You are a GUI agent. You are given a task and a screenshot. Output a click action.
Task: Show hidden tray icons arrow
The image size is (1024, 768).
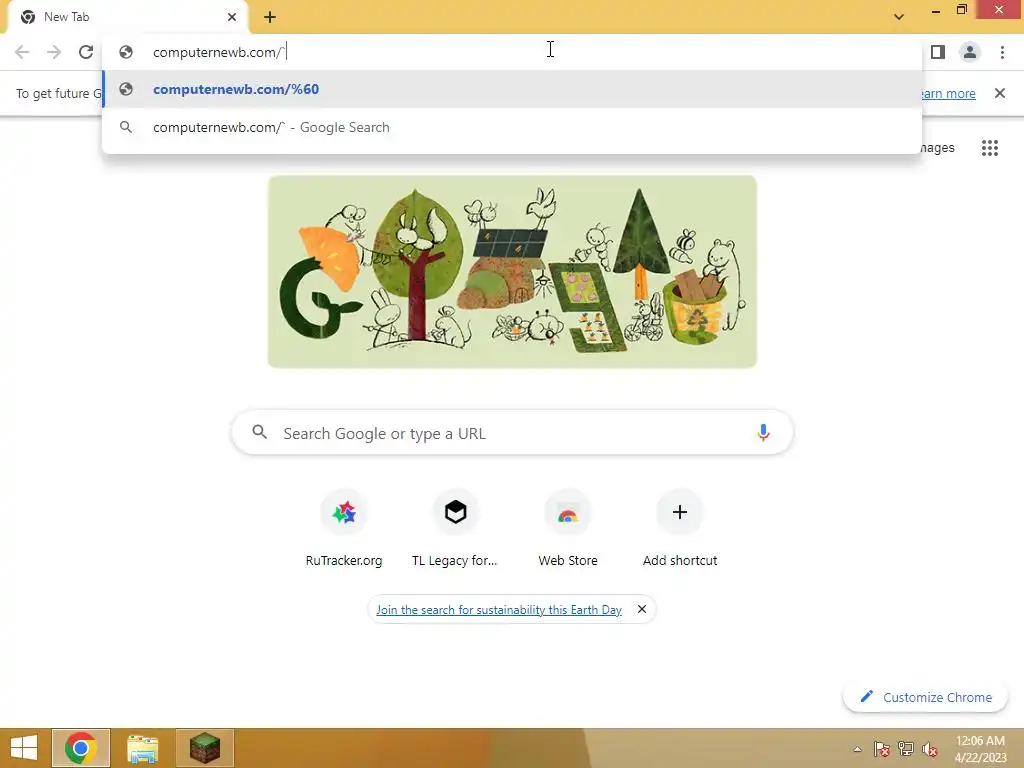(857, 749)
